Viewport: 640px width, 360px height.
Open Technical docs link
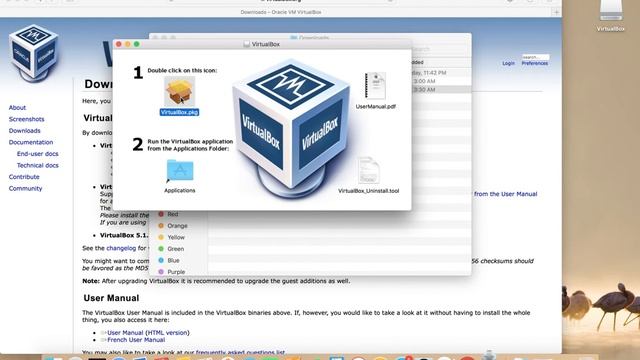point(38,165)
